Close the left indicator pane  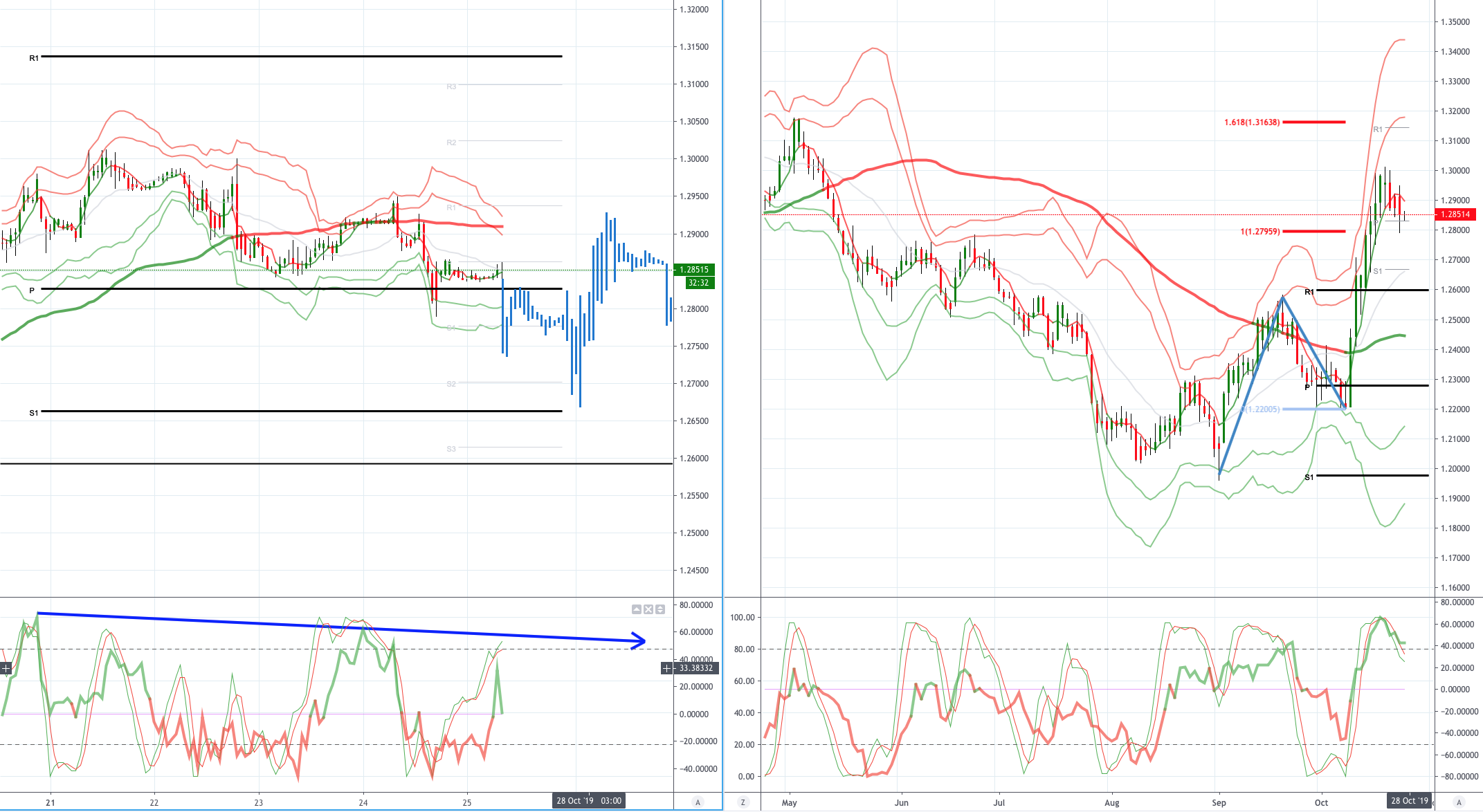[x=648, y=609]
